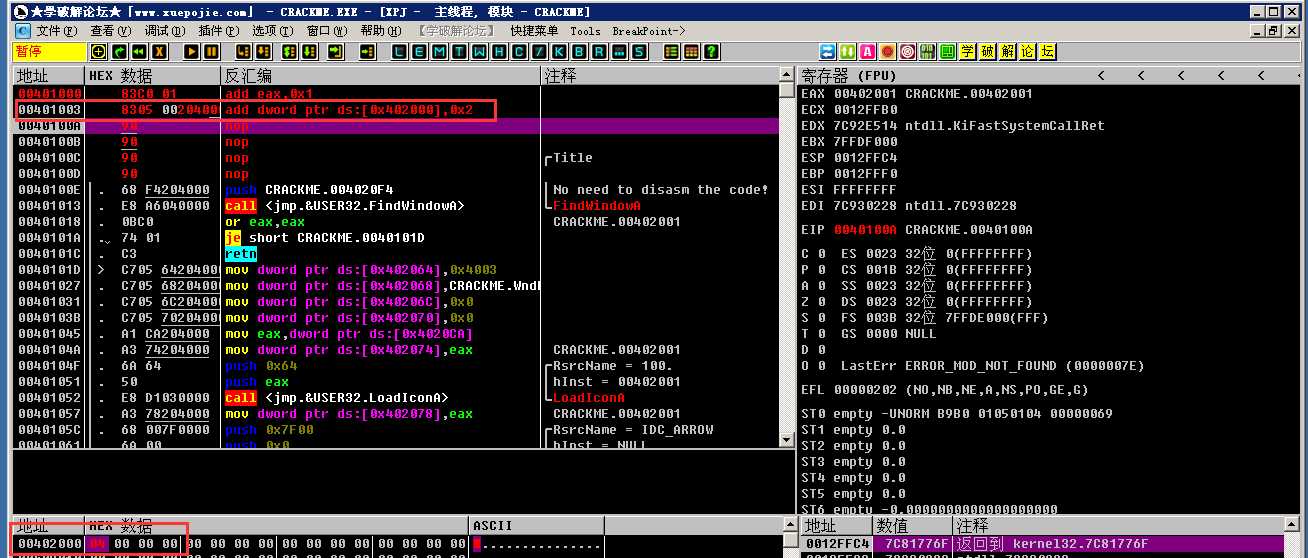Viewport: 1308px width, 558px height.
Task: Click the EFL 00000202 flags line
Action: coord(945,390)
